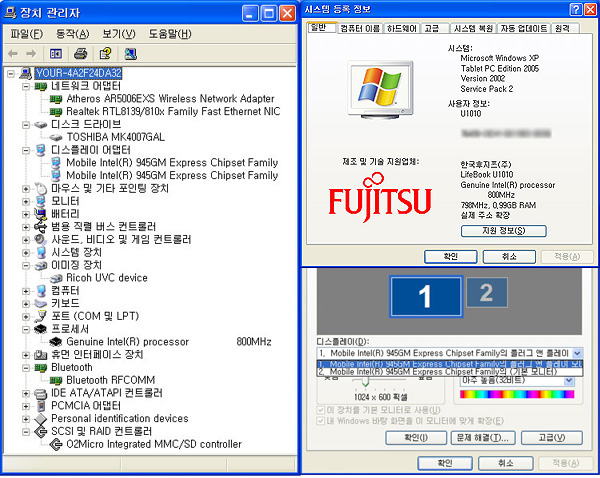The width and height of the screenshot is (600, 478).
Task: Click 취소 in System Properties dialog
Action: (x=509, y=256)
